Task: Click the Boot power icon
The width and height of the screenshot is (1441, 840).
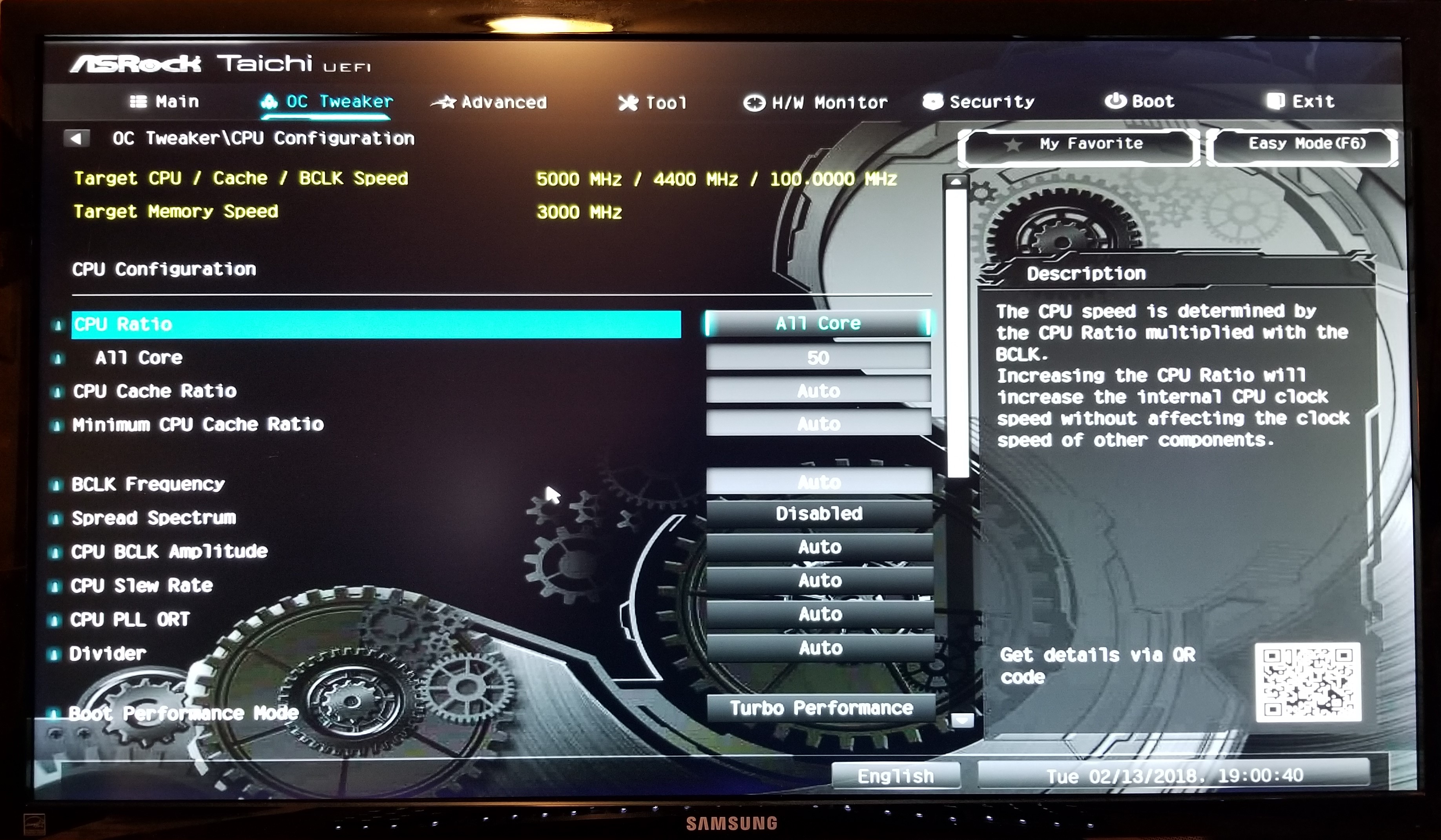Action: tap(1115, 101)
